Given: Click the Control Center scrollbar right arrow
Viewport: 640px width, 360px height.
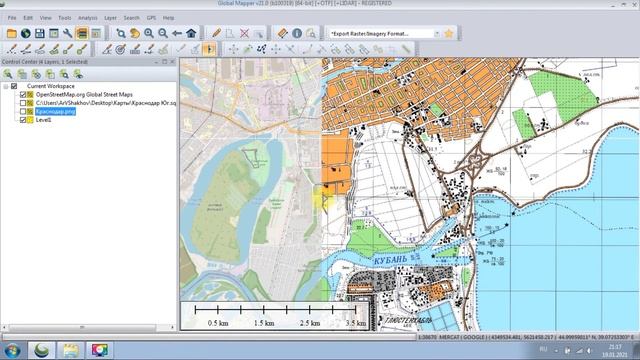Looking at the screenshot, I should tap(172, 327).
